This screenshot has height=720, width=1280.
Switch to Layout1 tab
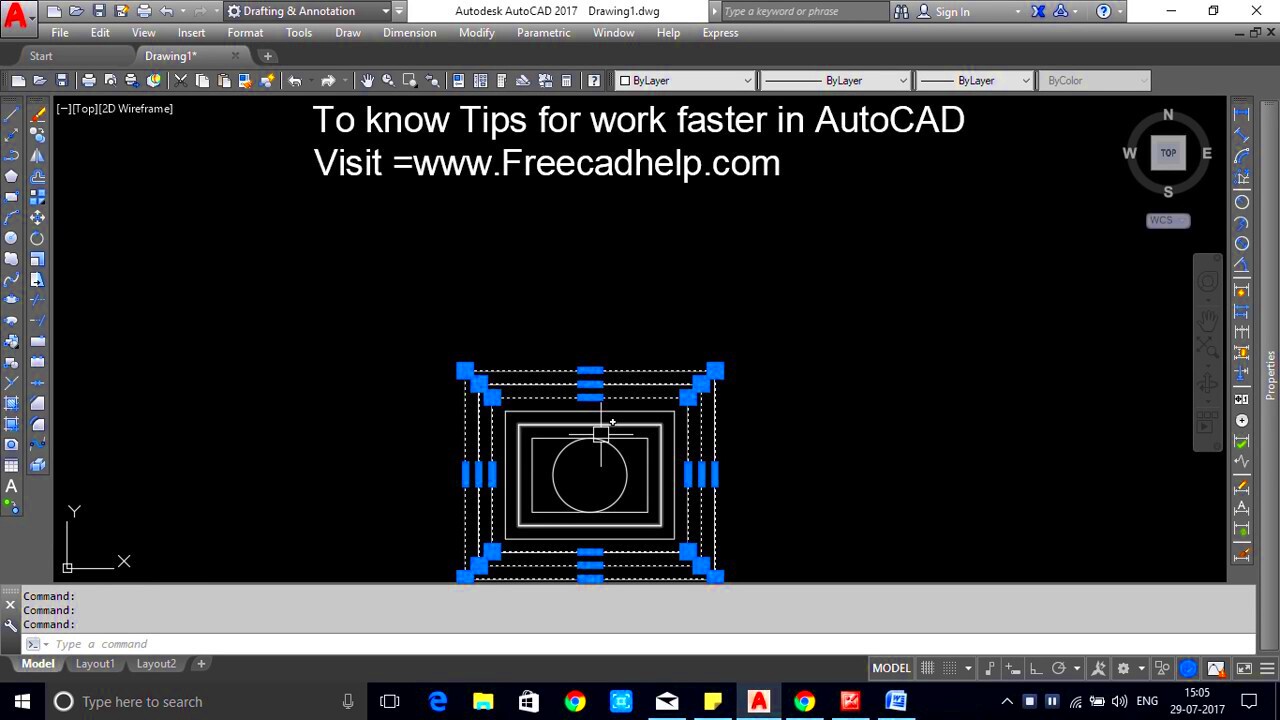tap(95, 664)
